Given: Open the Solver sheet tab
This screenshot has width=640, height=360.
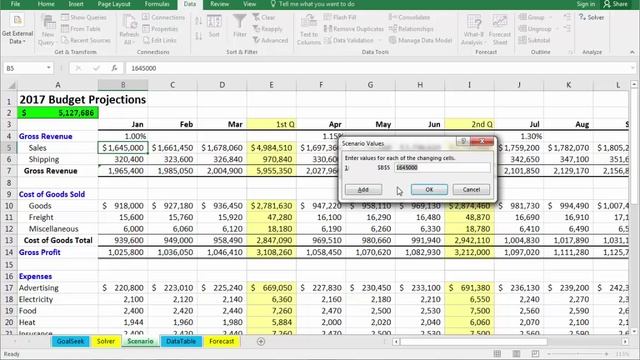Looking at the screenshot, I should (106, 341).
